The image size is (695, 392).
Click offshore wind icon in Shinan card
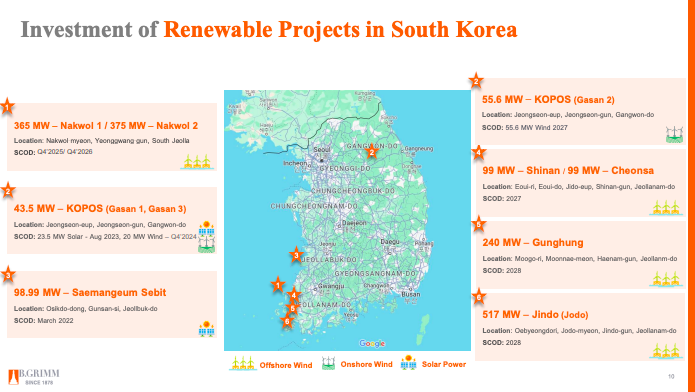pyautogui.click(x=666, y=208)
